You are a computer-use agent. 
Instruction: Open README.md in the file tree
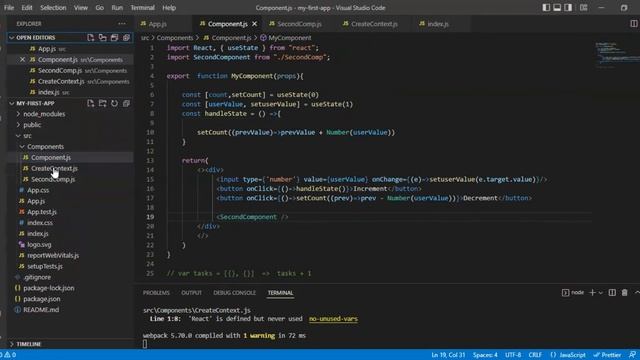tap(41, 310)
